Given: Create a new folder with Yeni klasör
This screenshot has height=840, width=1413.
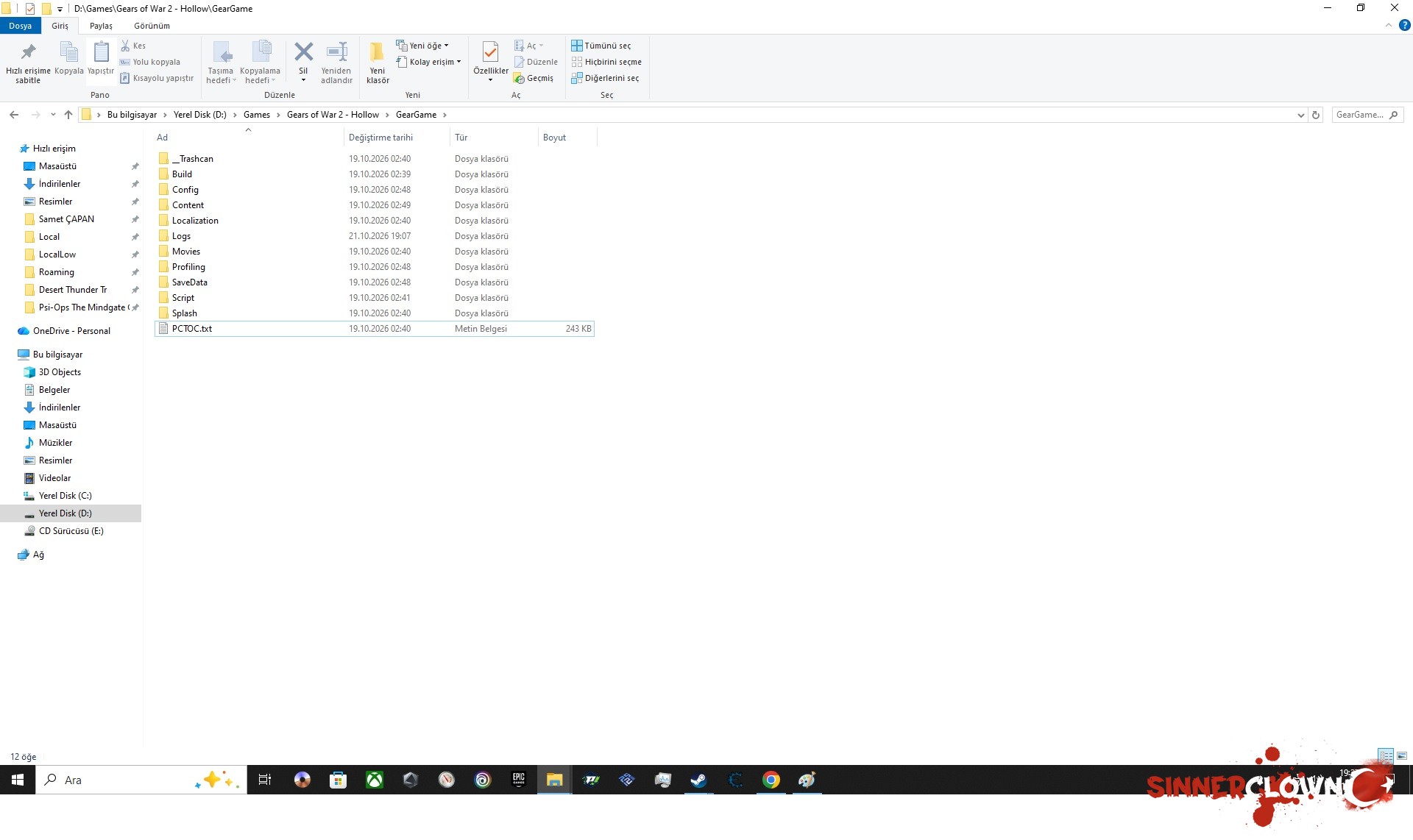Looking at the screenshot, I should tap(378, 61).
